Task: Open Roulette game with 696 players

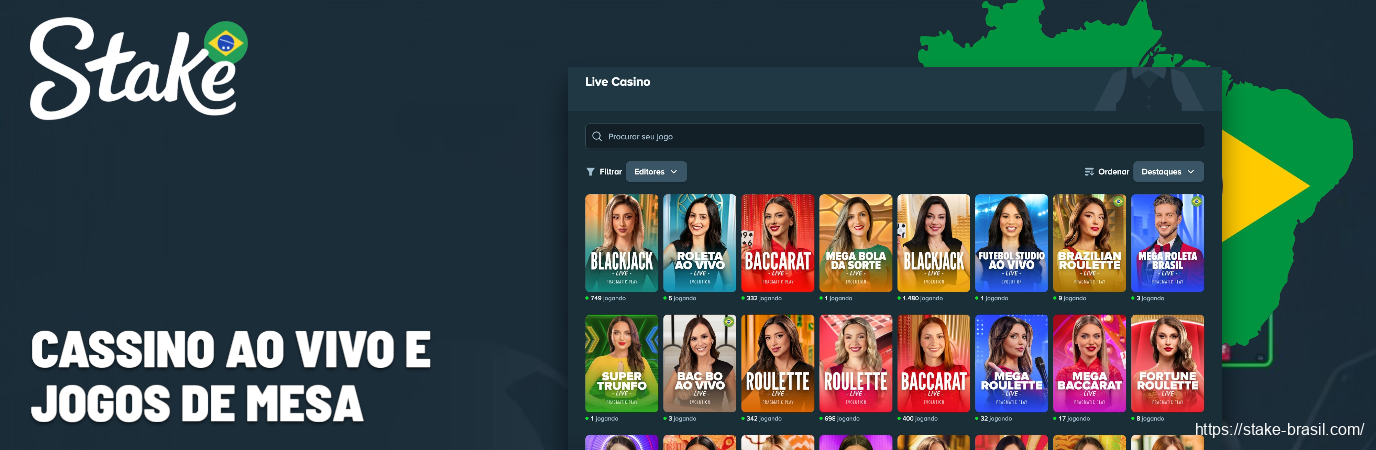Action: tap(855, 363)
